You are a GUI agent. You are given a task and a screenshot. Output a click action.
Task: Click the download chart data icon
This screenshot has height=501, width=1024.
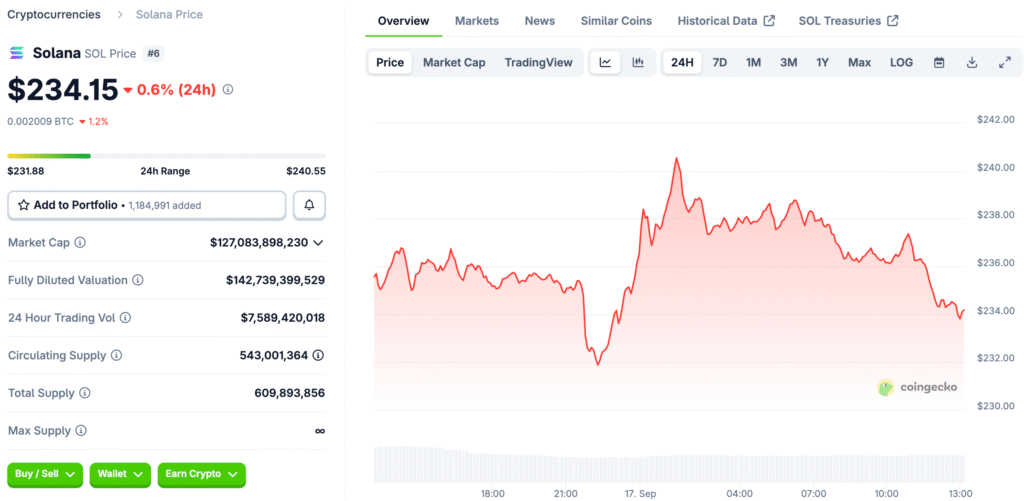point(972,63)
